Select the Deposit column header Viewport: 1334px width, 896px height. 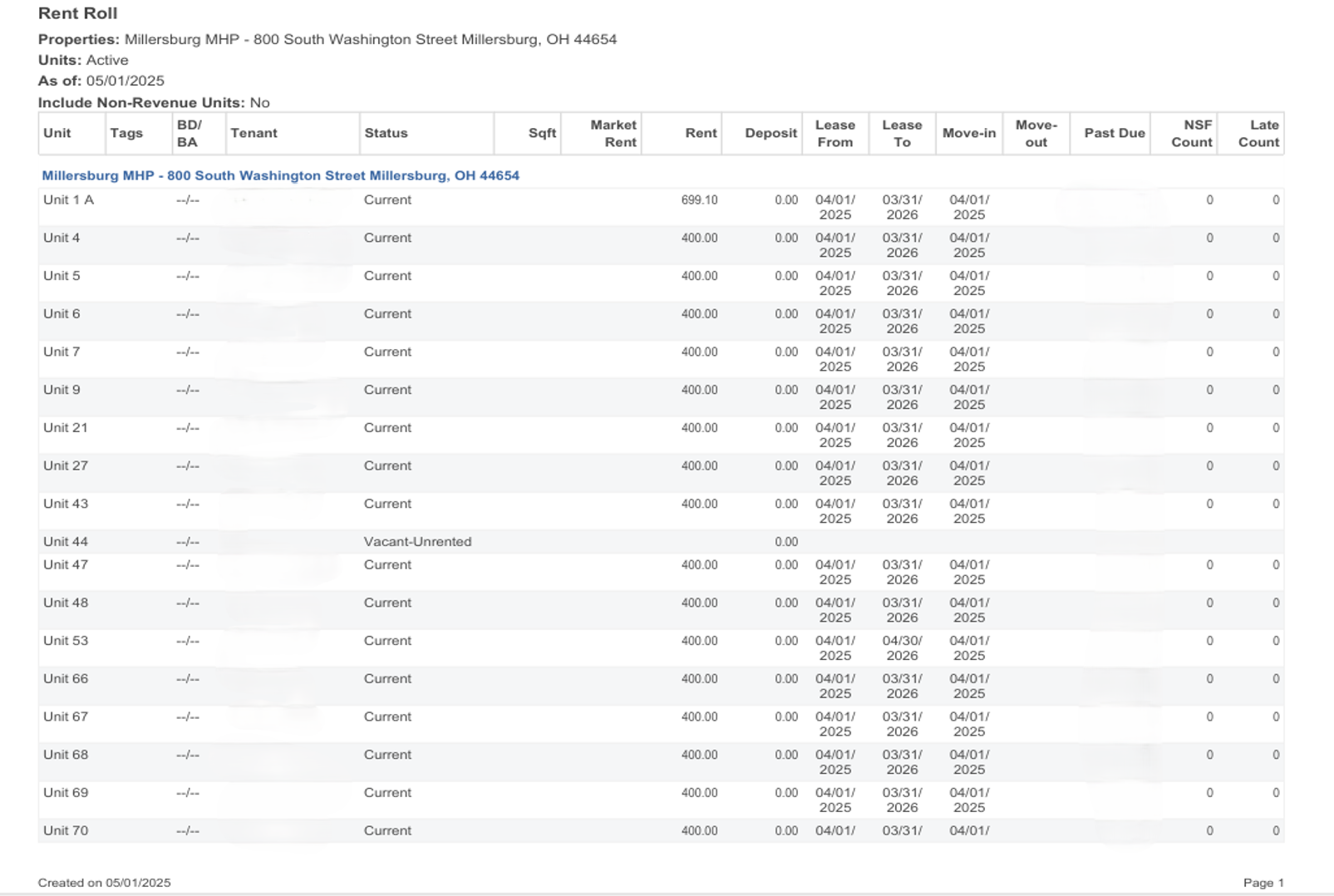tap(770, 133)
